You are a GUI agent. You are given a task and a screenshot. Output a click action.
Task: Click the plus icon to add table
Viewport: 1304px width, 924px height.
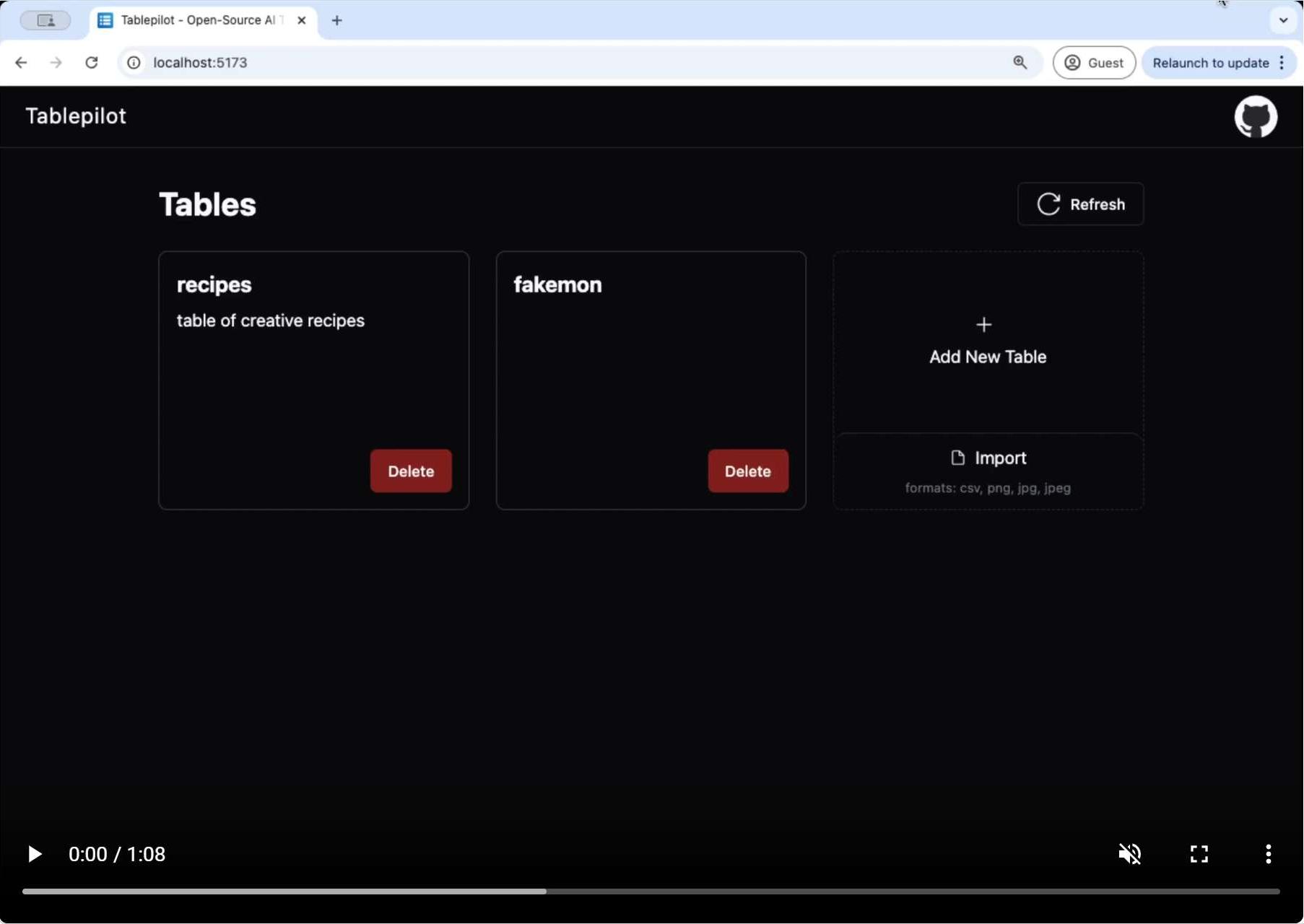(983, 325)
